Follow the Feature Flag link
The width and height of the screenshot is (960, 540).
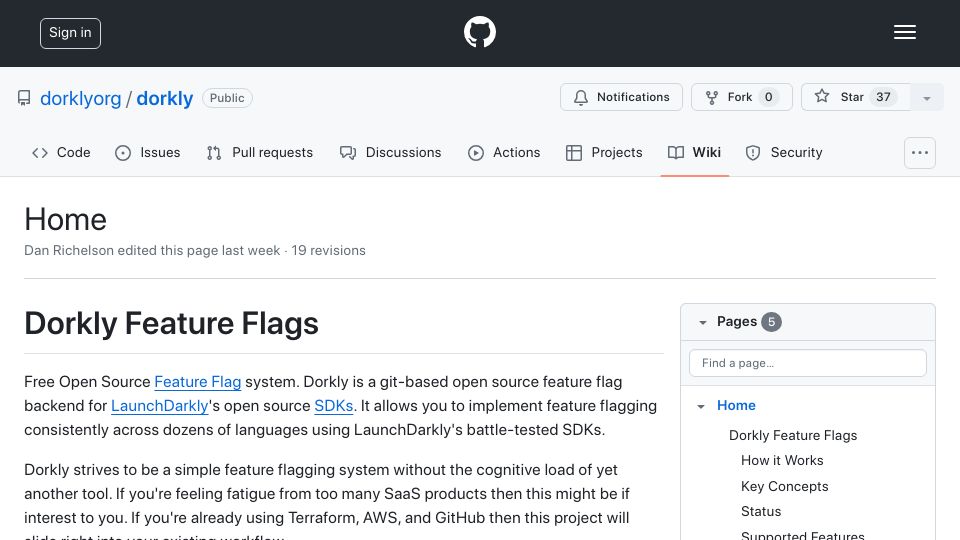198,382
